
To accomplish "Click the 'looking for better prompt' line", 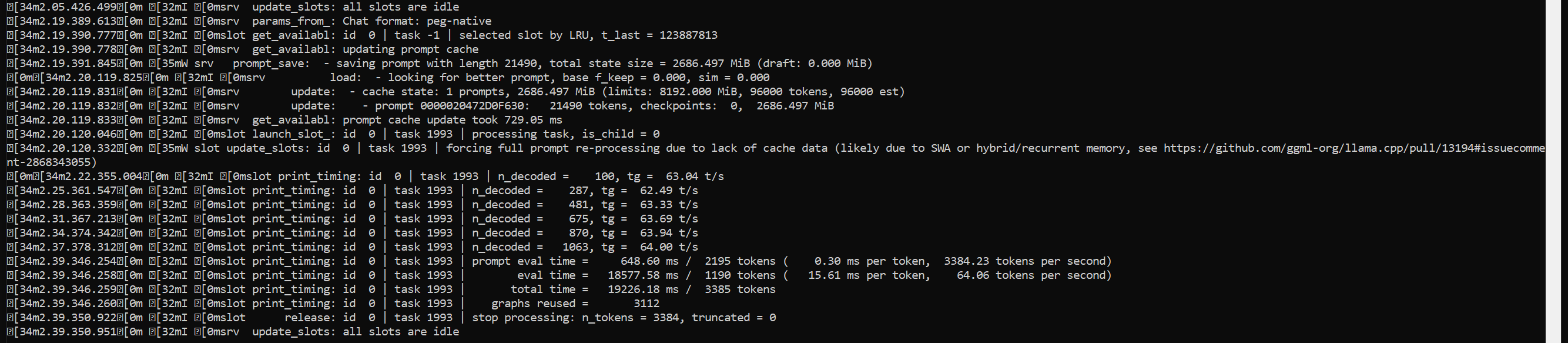I will pyautogui.click(x=388, y=78).
